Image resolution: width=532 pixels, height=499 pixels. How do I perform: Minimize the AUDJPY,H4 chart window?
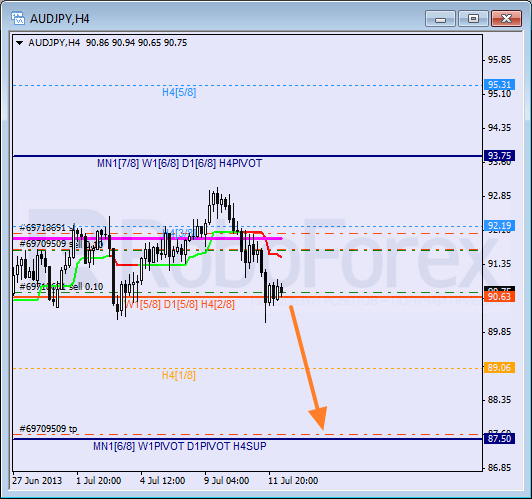(x=440, y=18)
